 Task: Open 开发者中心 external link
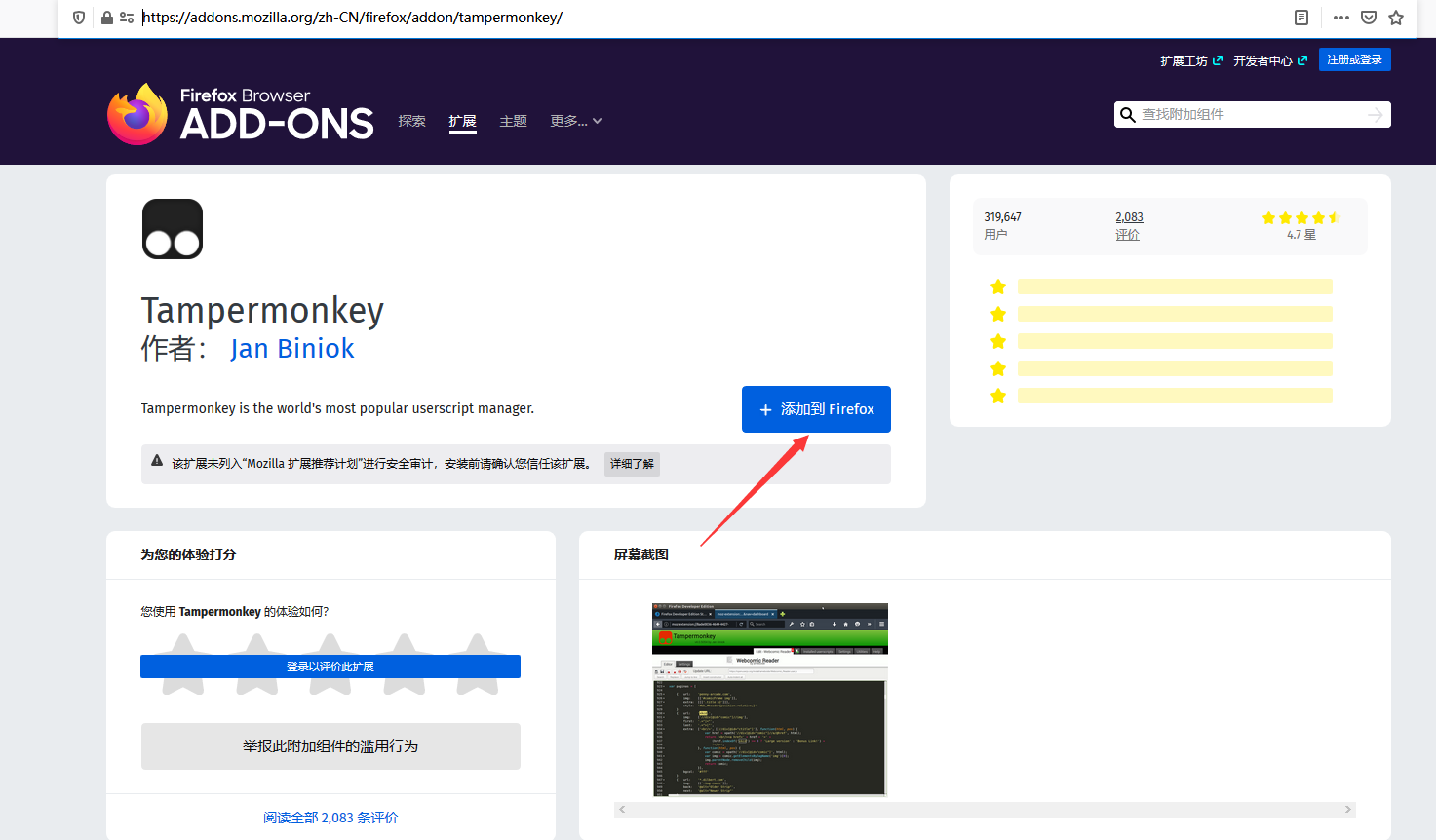1270,60
